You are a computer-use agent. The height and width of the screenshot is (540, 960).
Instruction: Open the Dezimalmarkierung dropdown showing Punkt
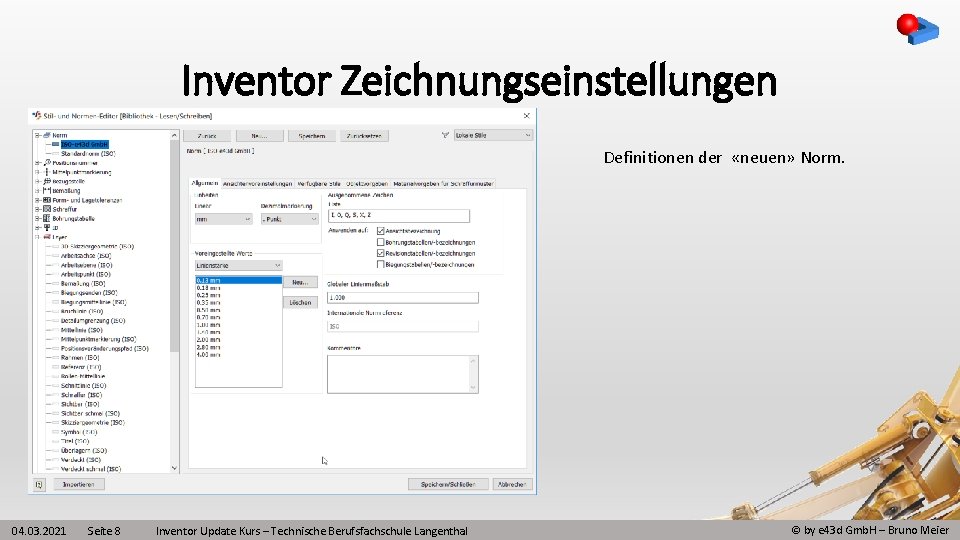pos(290,219)
